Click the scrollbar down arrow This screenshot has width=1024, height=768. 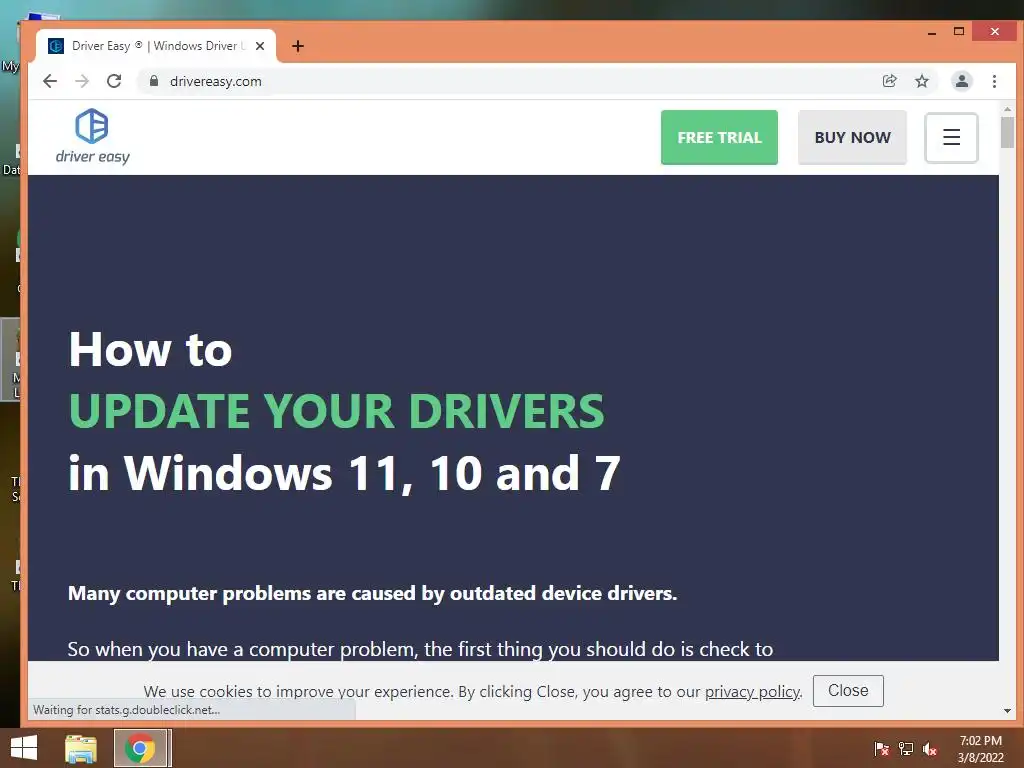click(x=1007, y=711)
